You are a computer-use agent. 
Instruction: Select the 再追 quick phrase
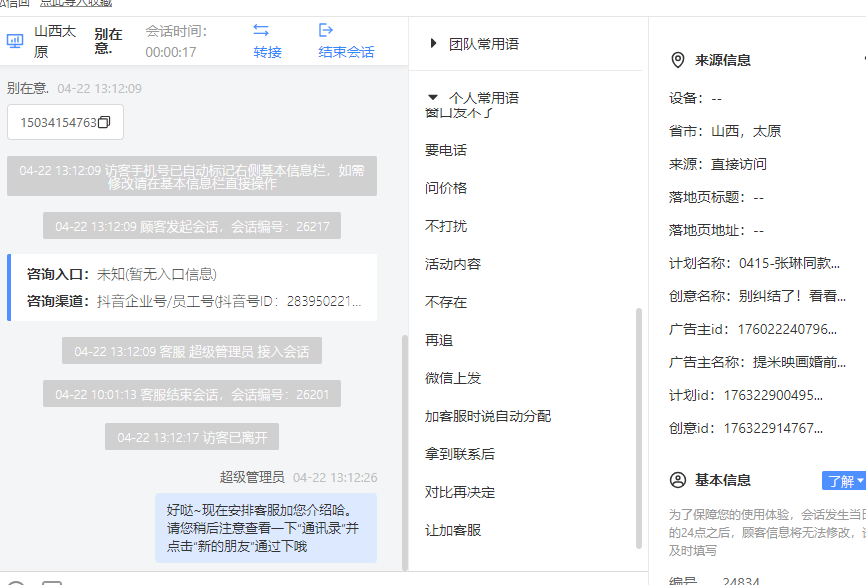coord(439,340)
